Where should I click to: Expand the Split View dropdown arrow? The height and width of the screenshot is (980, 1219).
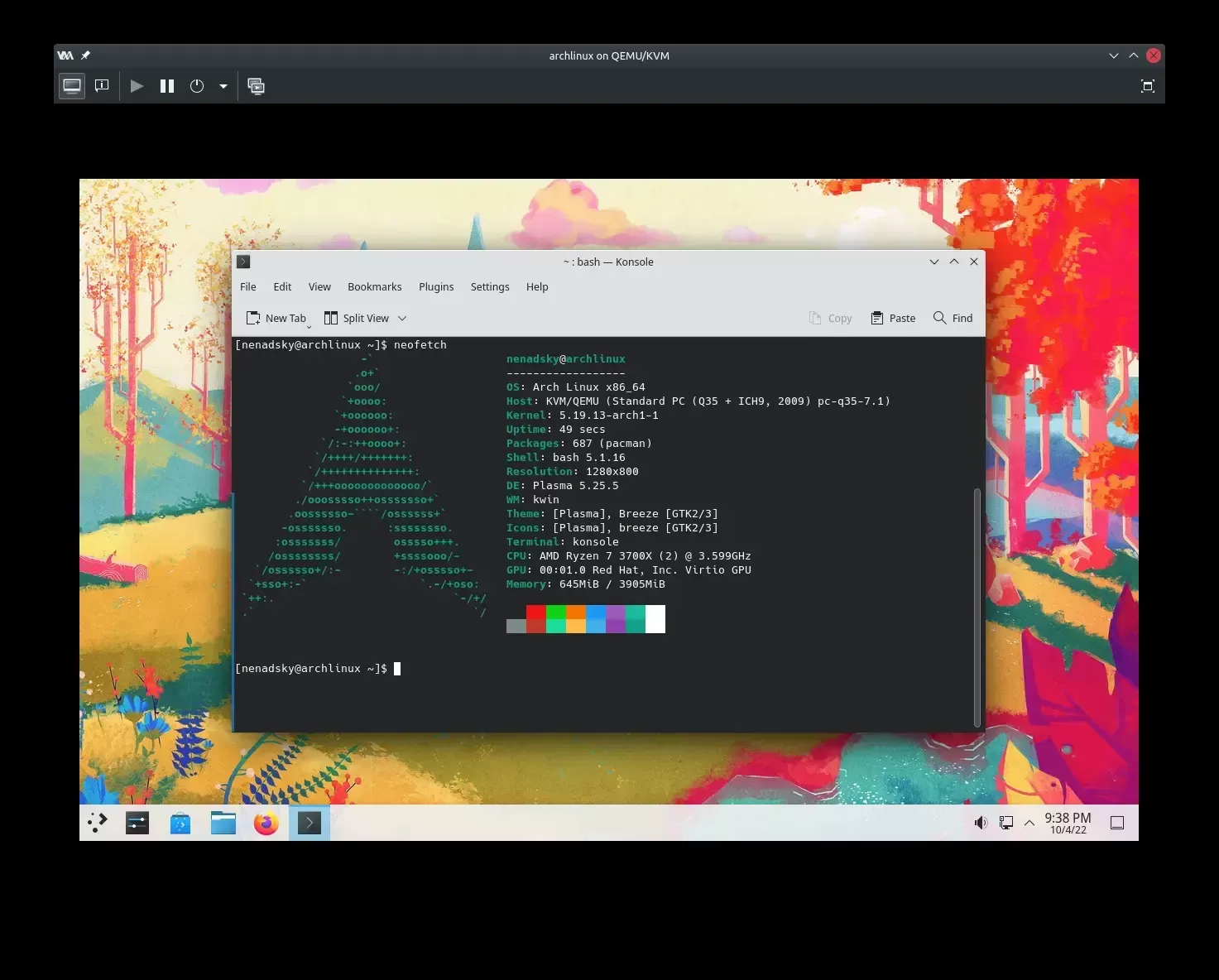point(402,319)
